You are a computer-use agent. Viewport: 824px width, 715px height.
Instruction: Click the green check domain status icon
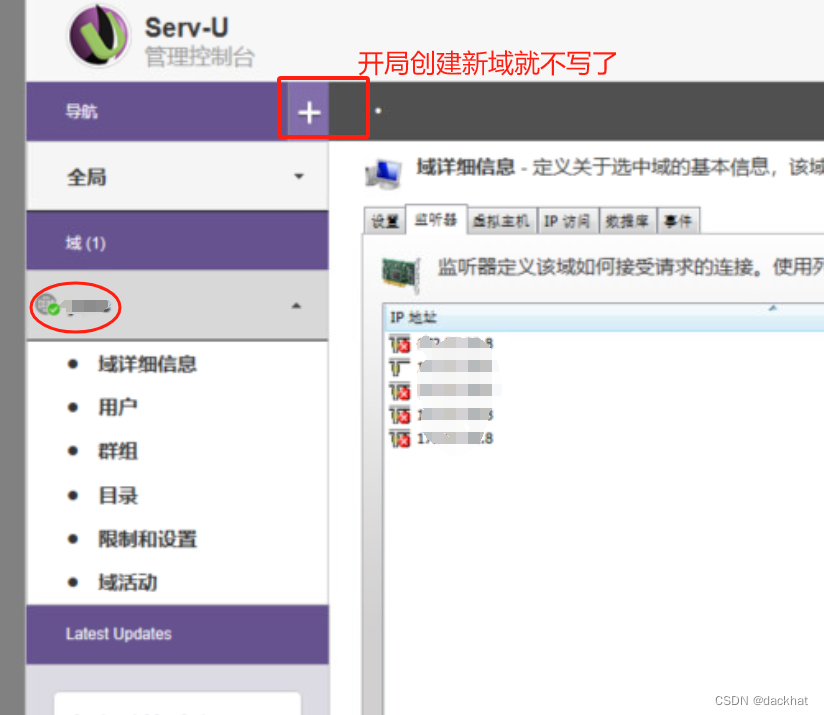(49, 303)
